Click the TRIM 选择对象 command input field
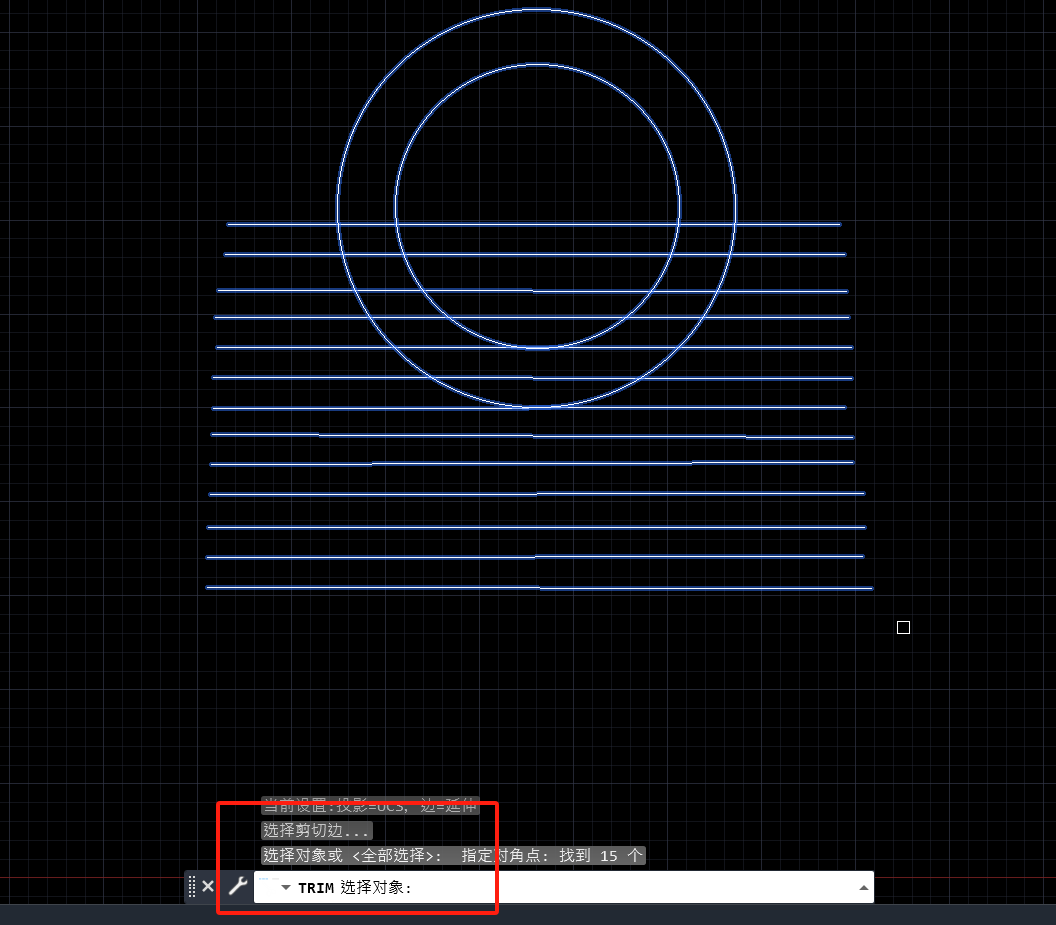This screenshot has width=1056, height=925. (x=563, y=887)
